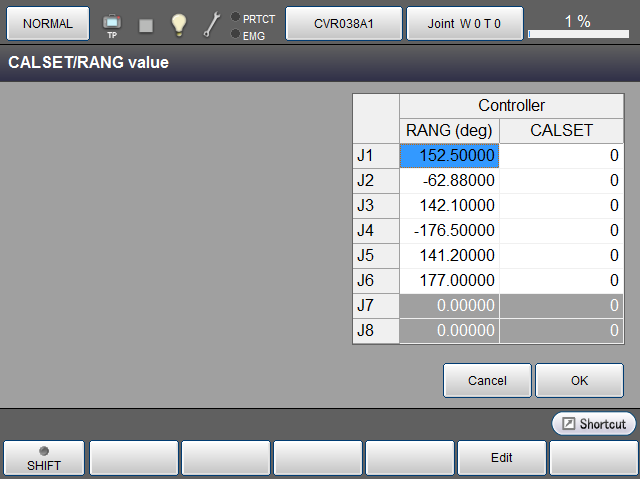Screen dimensions: 640x479
Task: Select the J4 RANG value -176.50000
Action: 450,230
